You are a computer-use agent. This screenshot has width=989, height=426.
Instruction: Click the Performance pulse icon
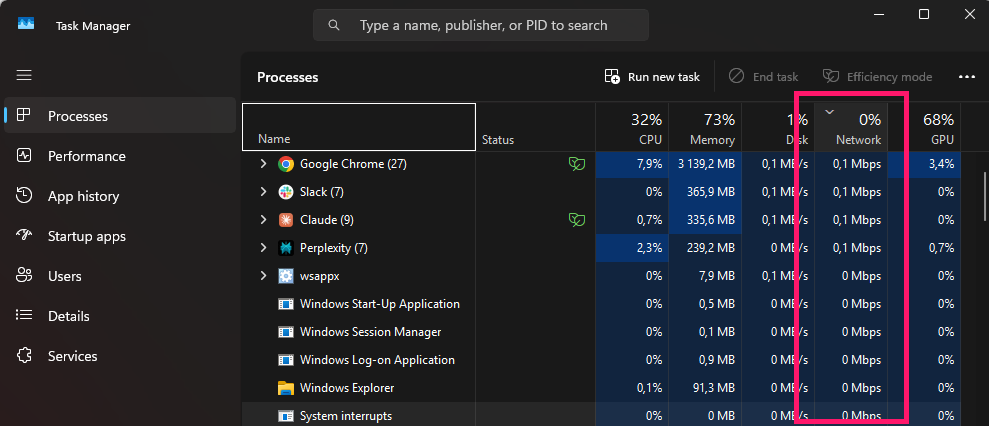(24, 156)
